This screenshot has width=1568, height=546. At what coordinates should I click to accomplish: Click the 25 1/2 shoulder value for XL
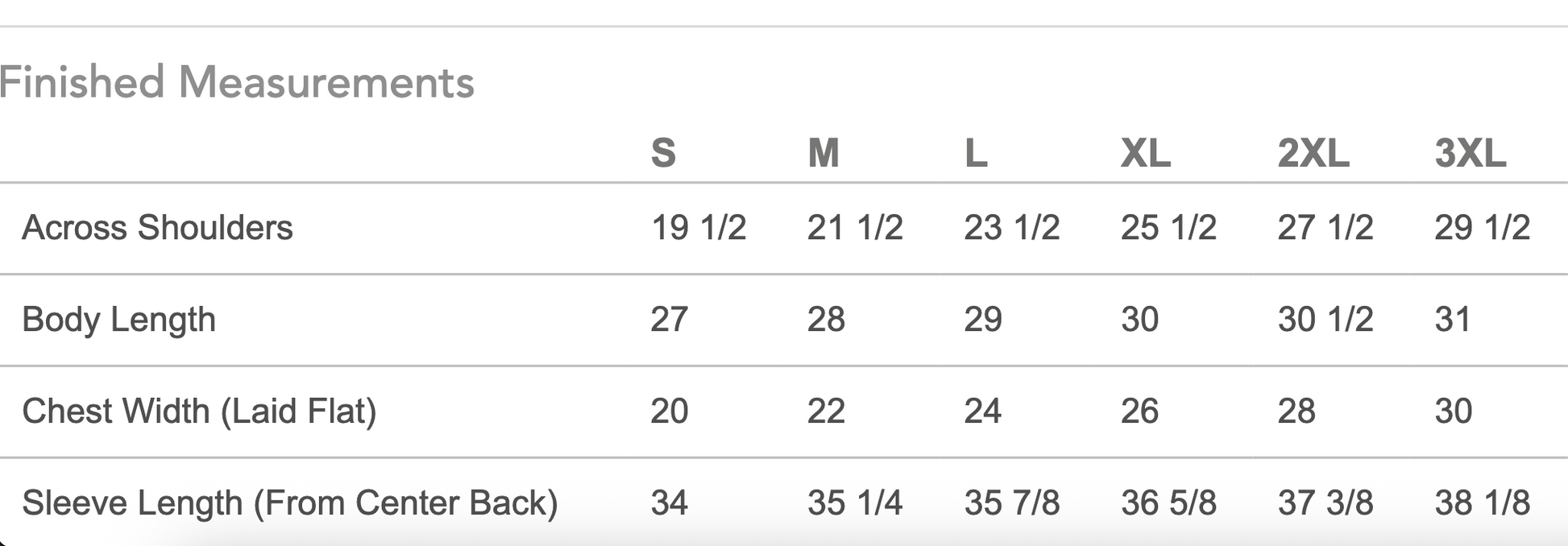point(1168,228)
